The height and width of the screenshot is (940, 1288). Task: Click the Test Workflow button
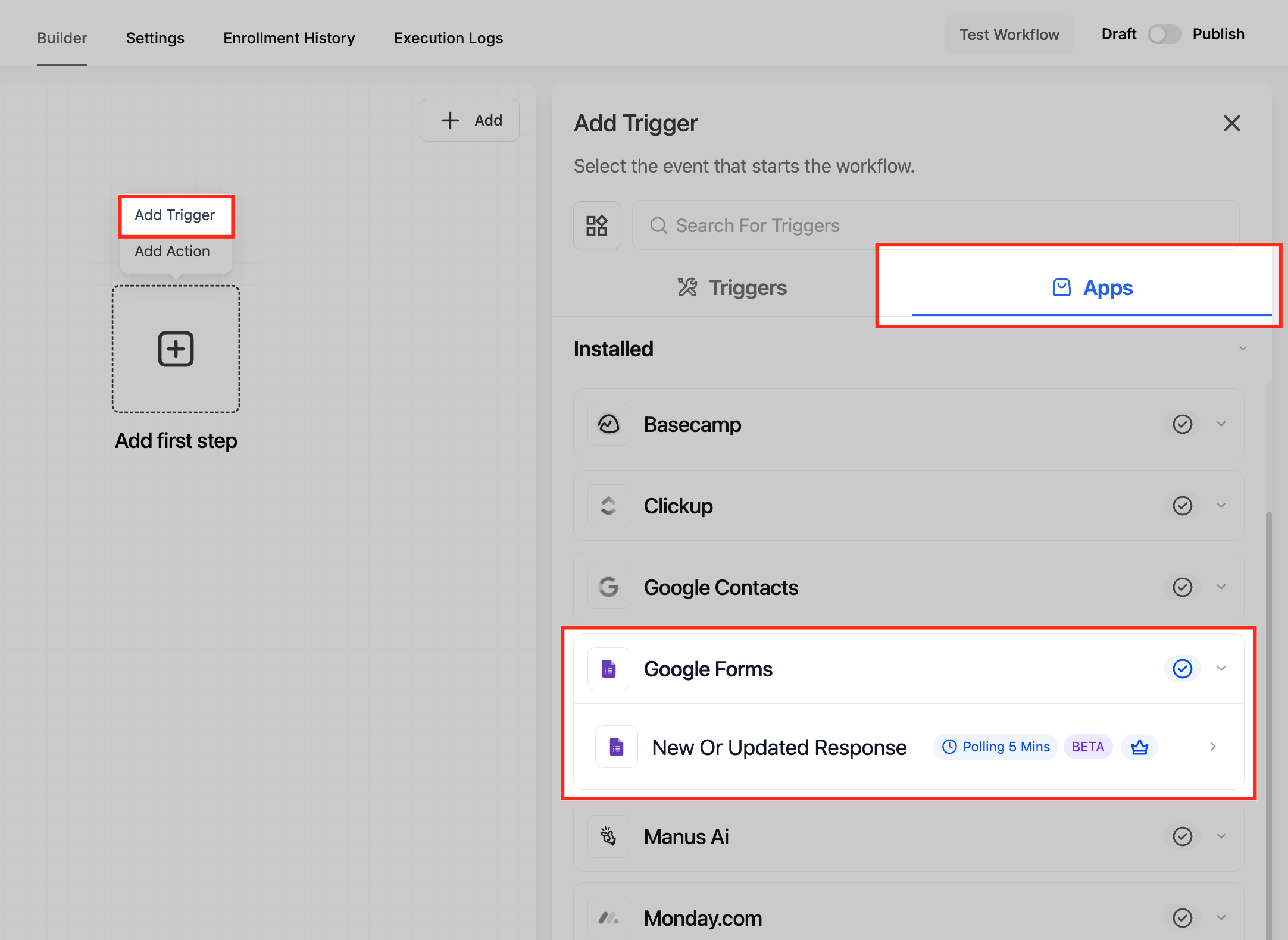(1009, 35)
